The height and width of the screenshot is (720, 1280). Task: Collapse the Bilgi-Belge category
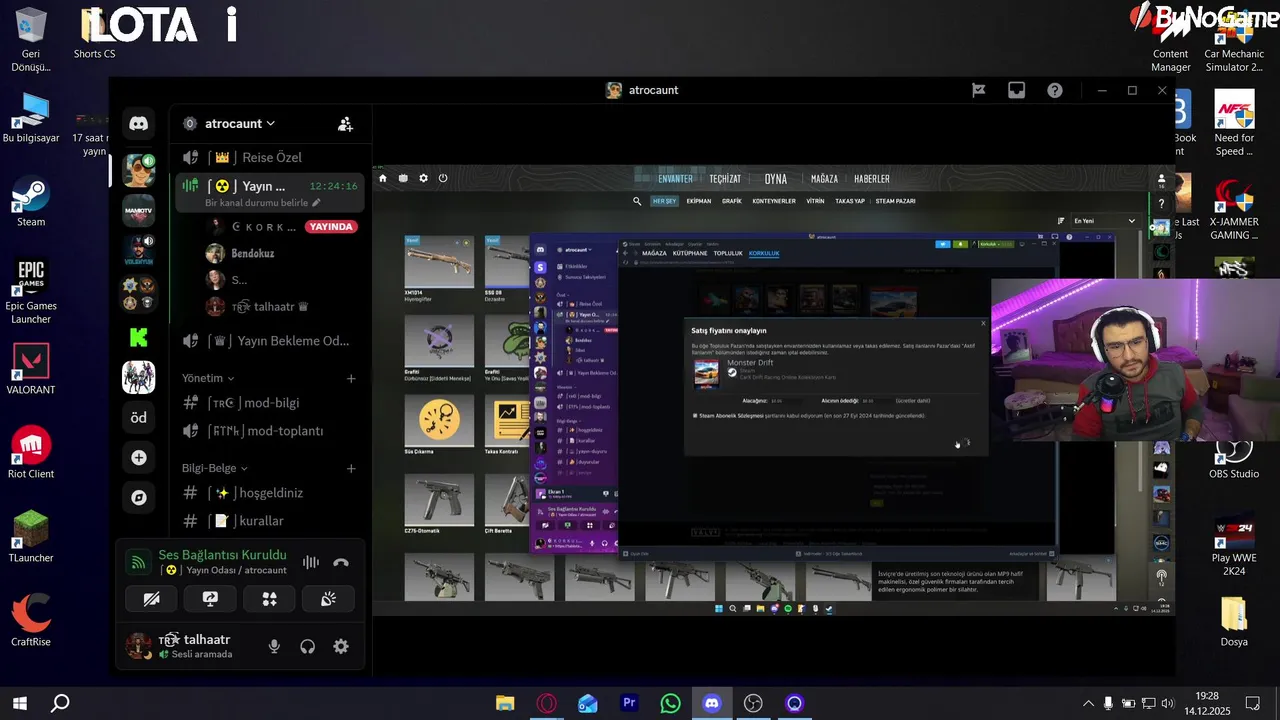click(x=215, y=468)
